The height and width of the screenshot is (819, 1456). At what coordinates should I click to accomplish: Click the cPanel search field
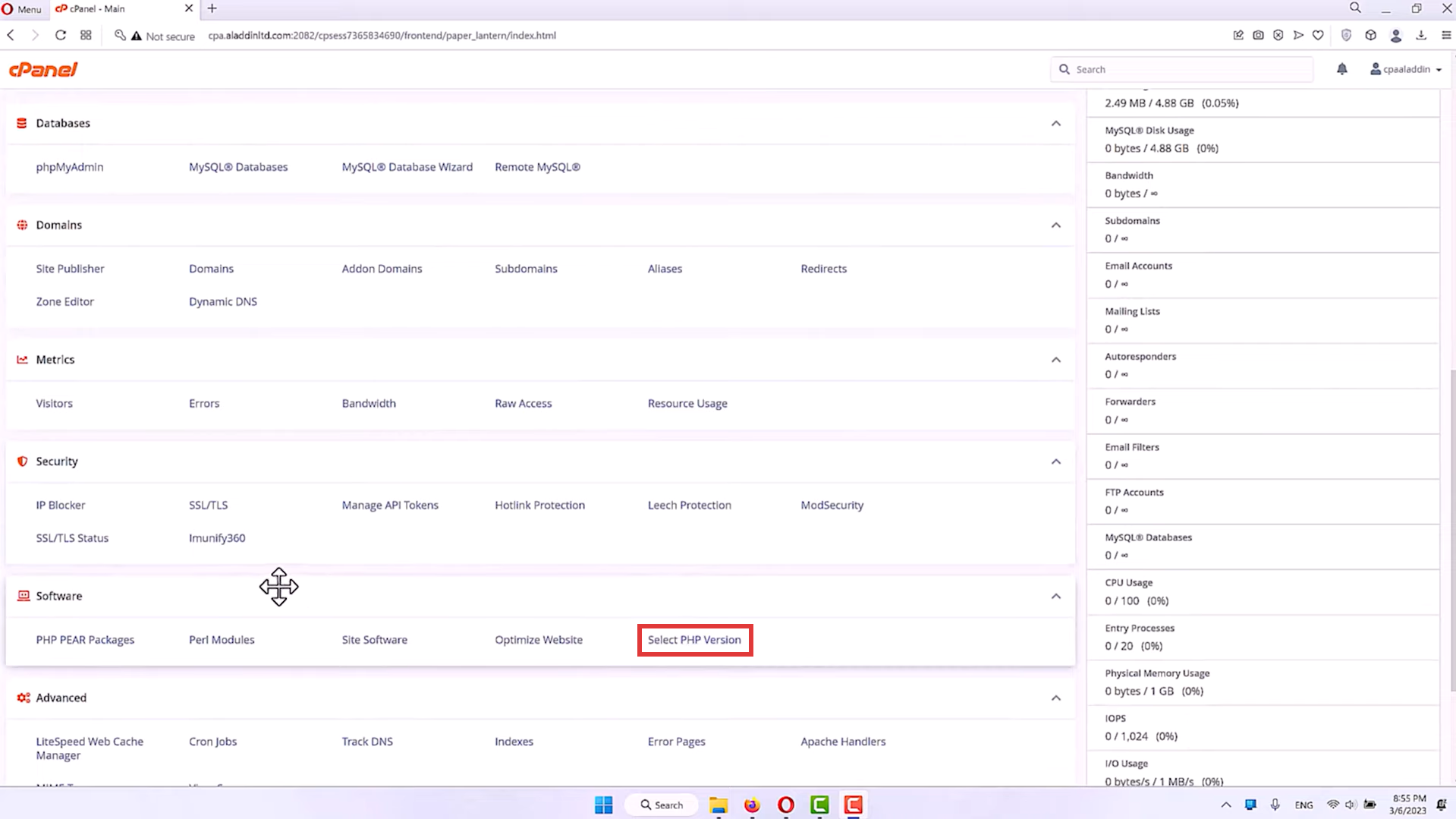click(1181, 69)
